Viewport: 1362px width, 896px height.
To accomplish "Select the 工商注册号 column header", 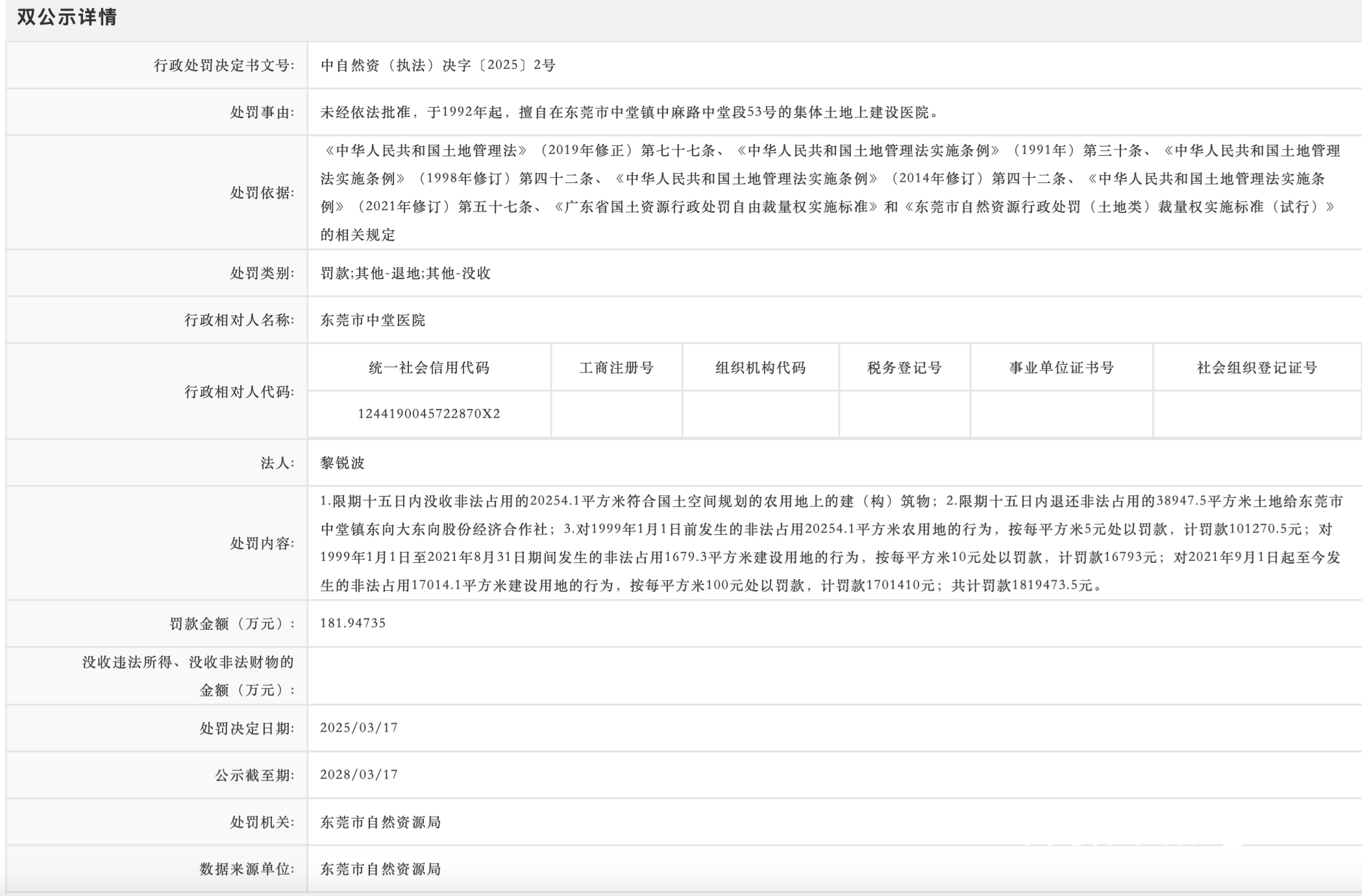I will click(x=615, y=367).
